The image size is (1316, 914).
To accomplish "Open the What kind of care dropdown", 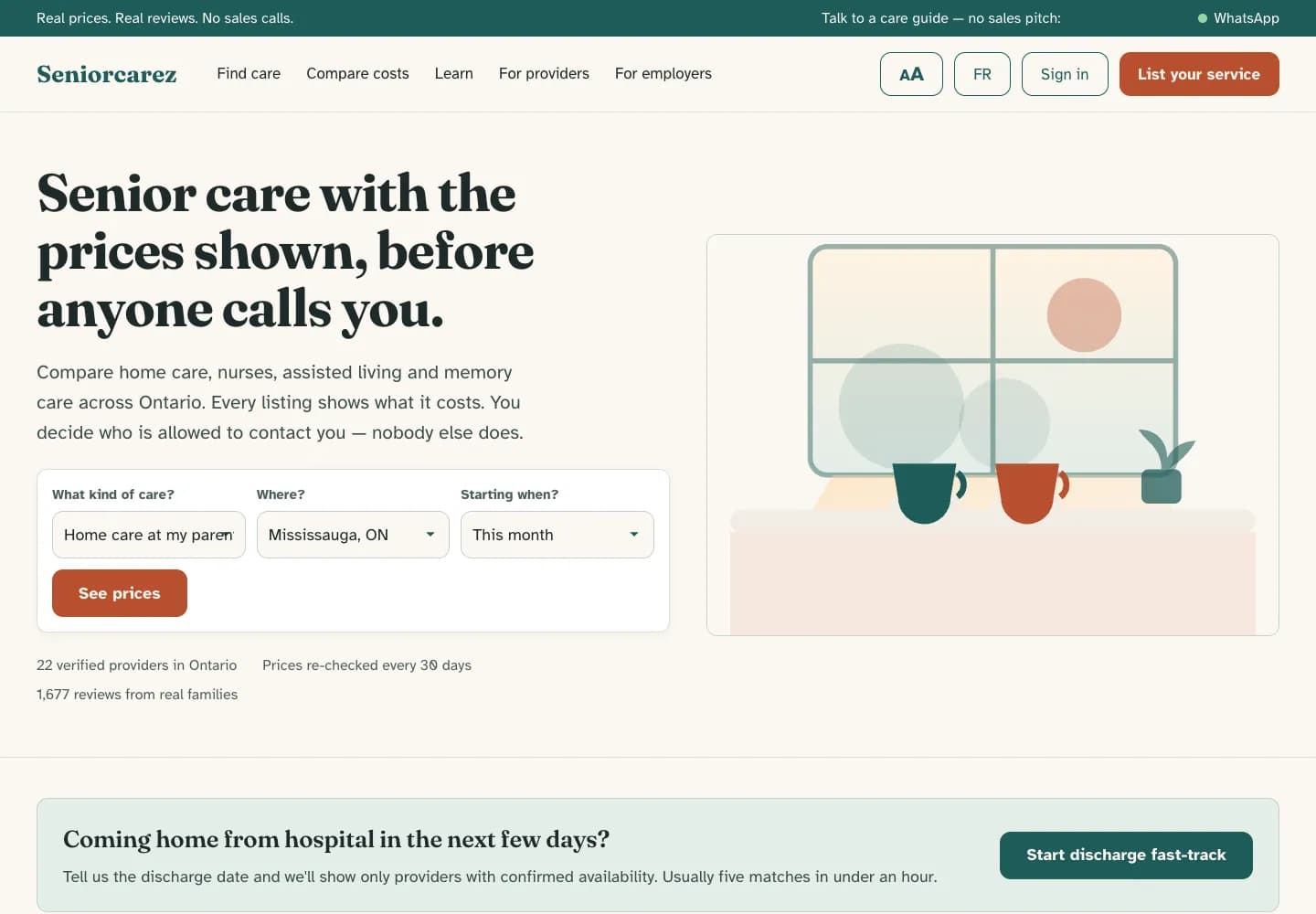I will pyautogui.click(x=149, y=535).
